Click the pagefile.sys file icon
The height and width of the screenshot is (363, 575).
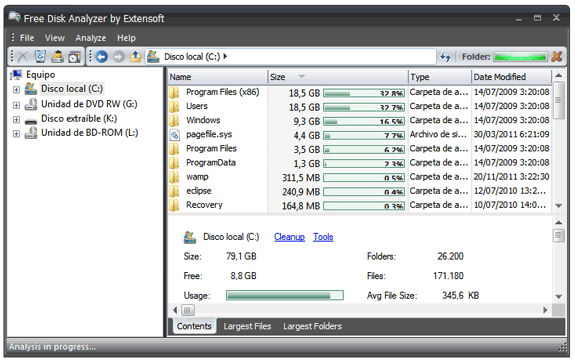[x=175, y=135]
